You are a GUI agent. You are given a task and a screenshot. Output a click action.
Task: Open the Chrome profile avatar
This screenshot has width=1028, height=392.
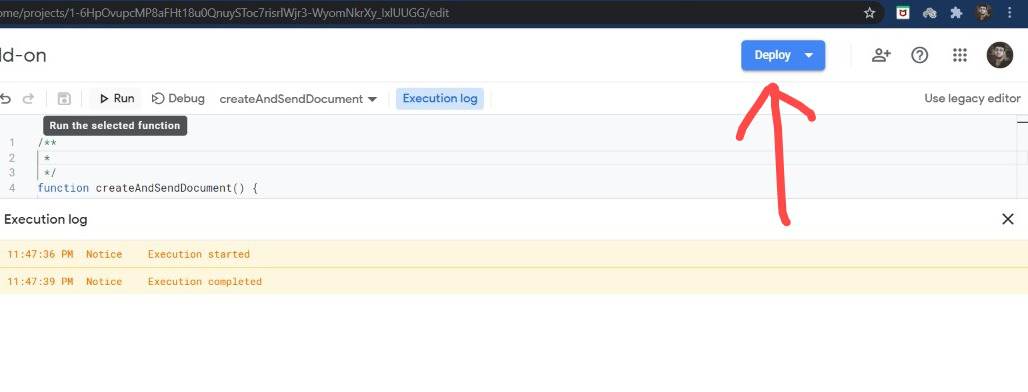982,12
